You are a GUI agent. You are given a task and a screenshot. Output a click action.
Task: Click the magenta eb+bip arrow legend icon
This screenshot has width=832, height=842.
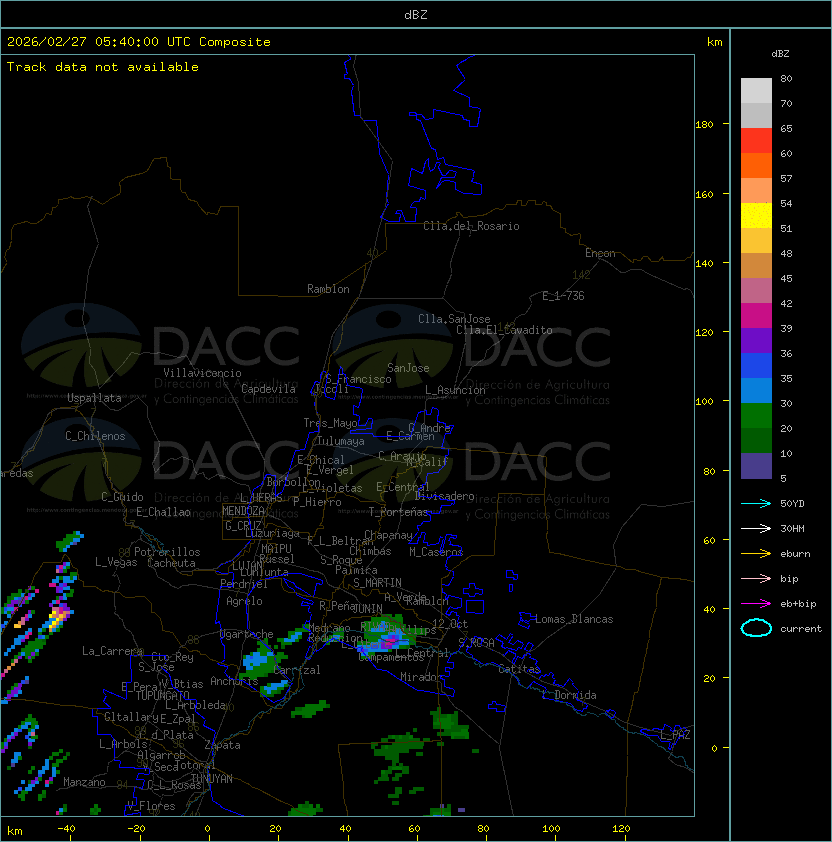(756, 604)
